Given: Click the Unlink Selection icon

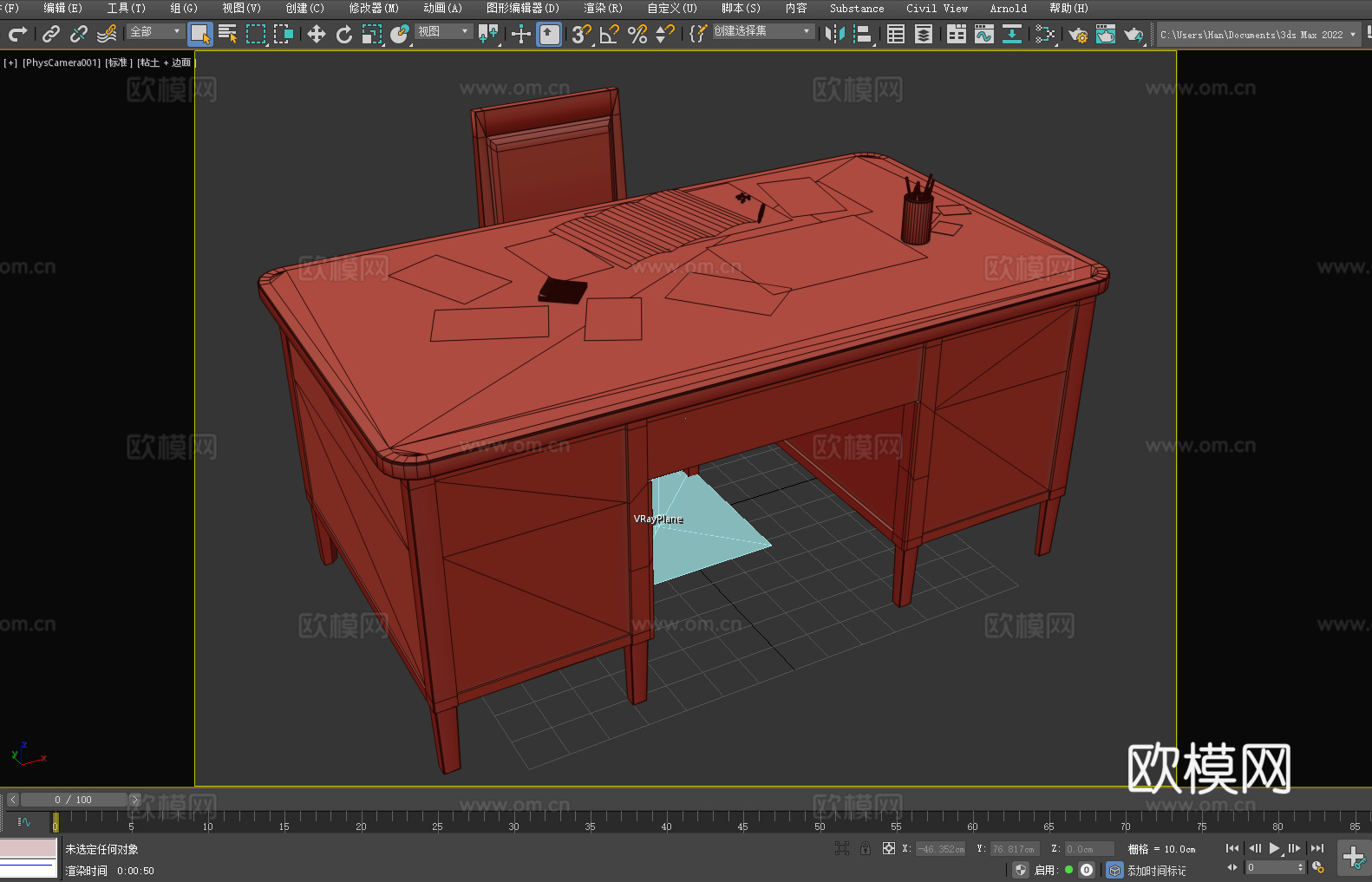Looking at the screenshot, I should (79, 34).
